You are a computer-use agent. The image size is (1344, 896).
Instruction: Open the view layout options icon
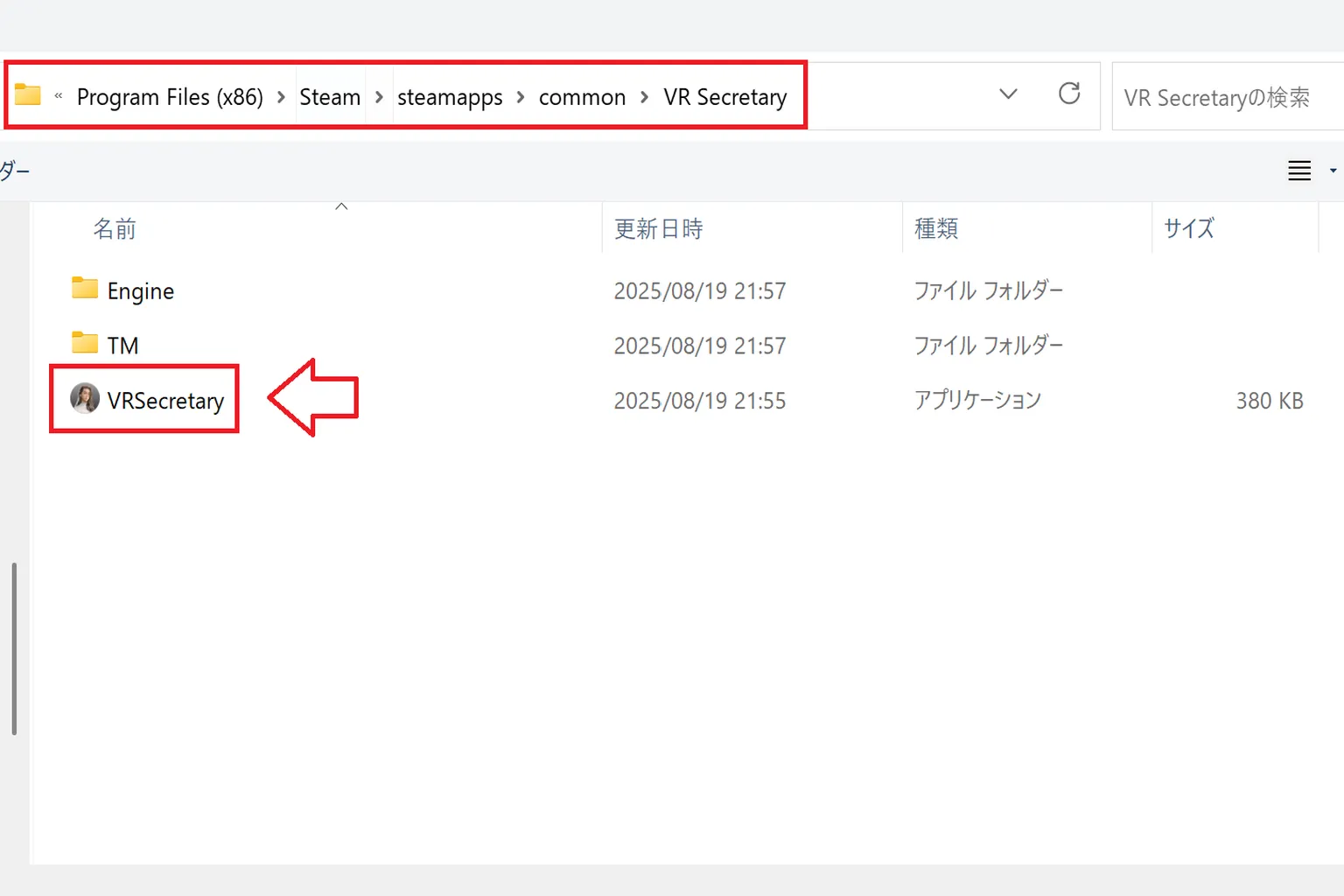pos(1299,171)
